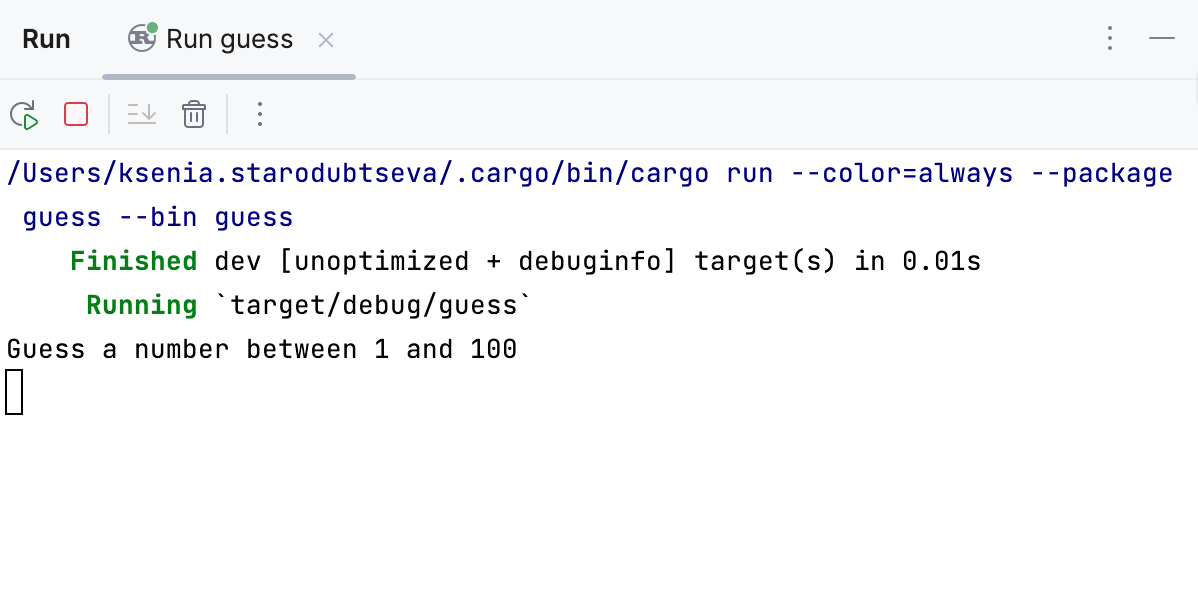Click the '[unoptimized + debuginfo]' text

point(477,262)
